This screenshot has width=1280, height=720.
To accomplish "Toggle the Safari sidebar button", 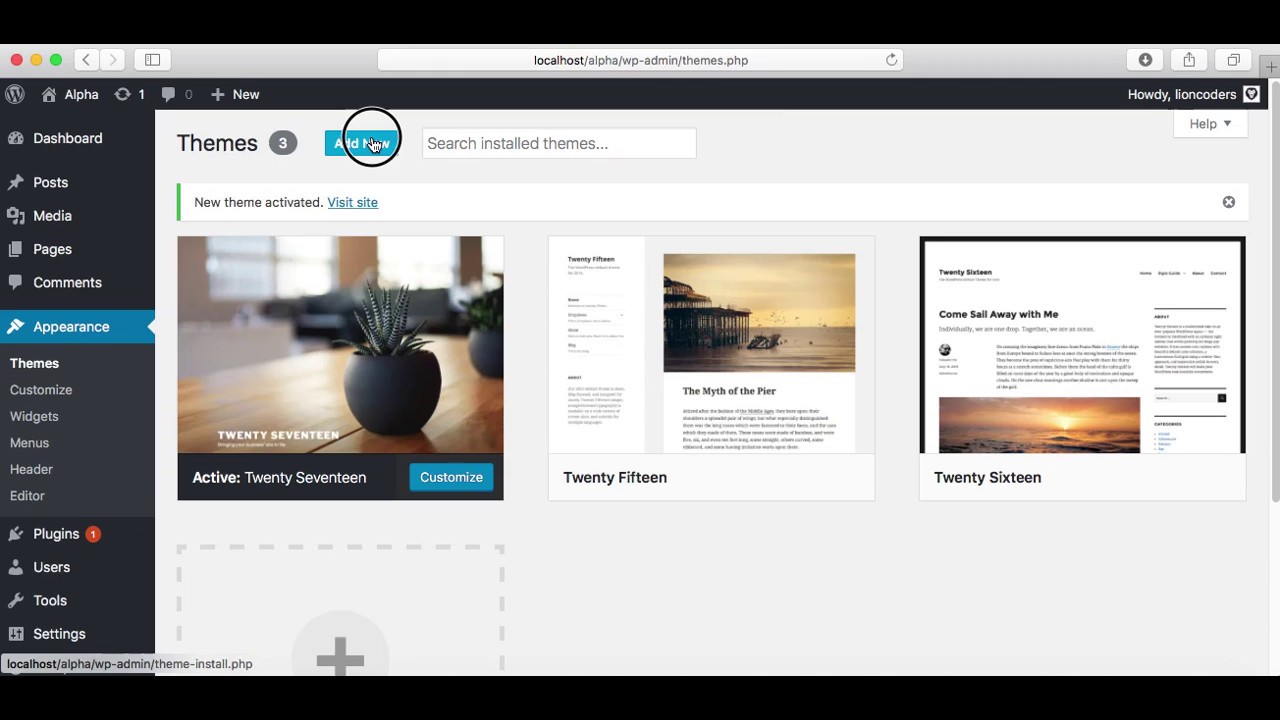I will 152,60.
